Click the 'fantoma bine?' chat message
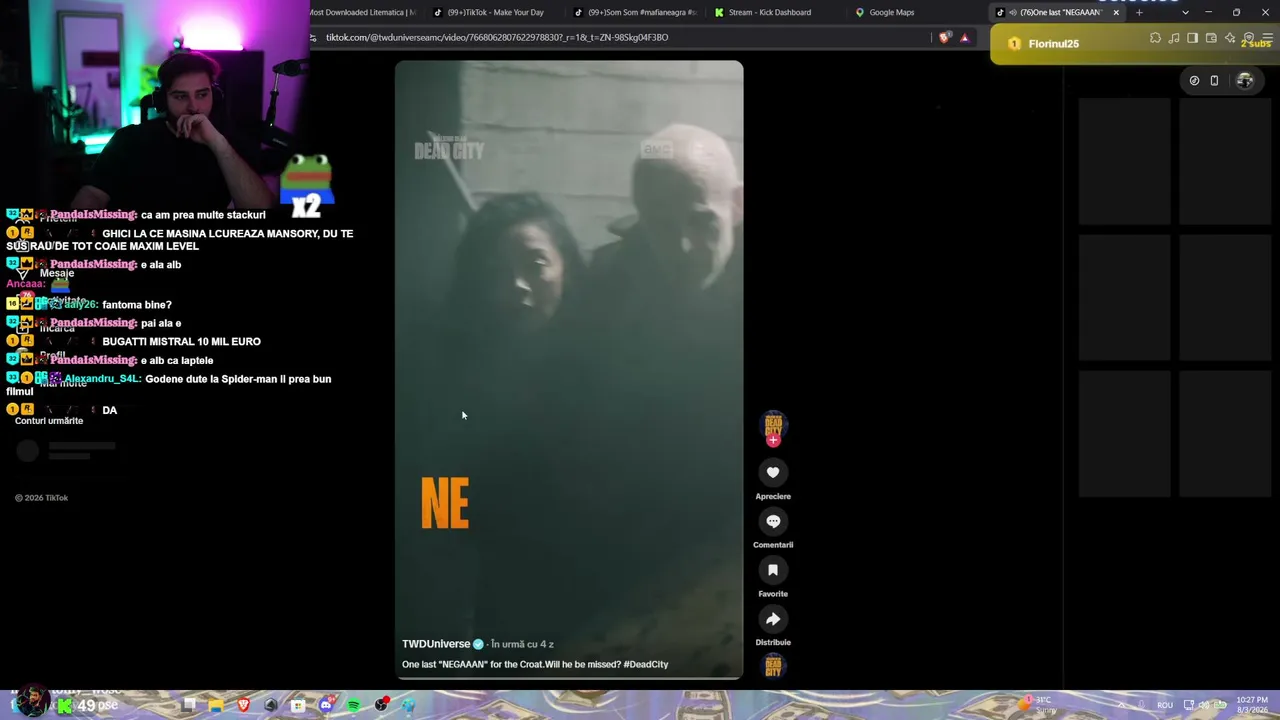Image resolution: width=1280 pixels, height=720 pixels. click(137, 305)
